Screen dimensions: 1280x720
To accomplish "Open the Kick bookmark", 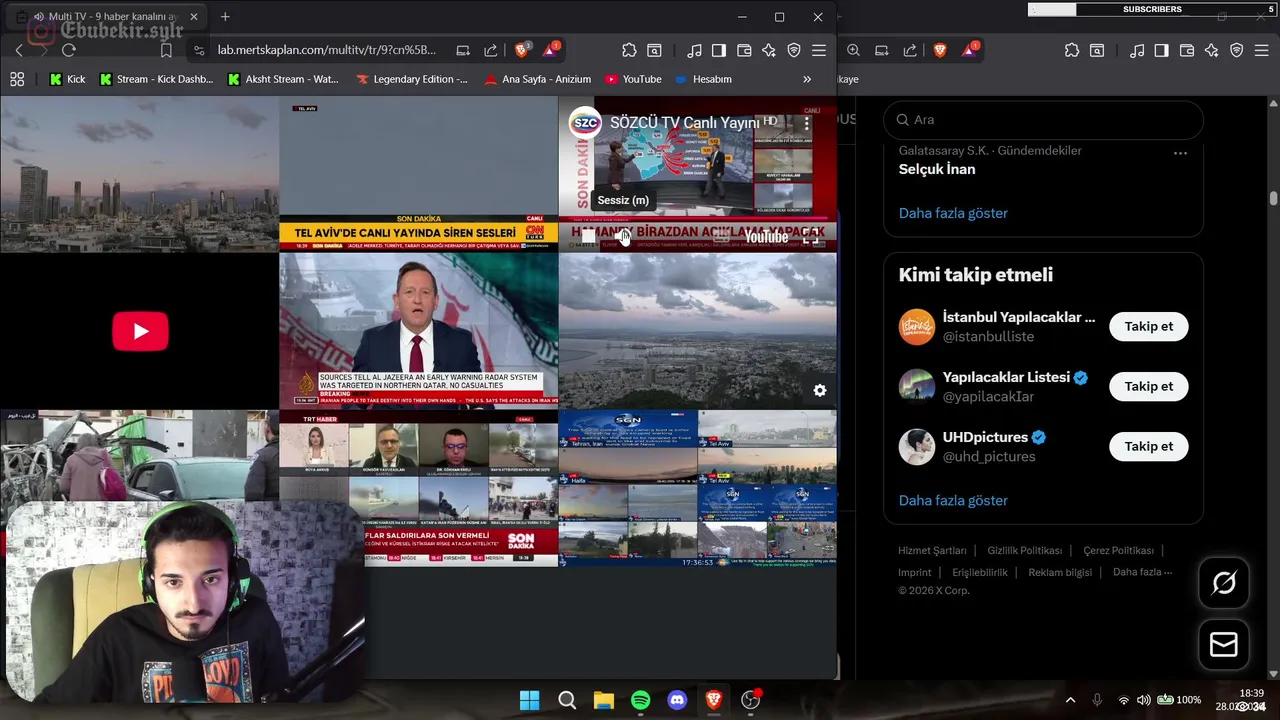I will [x=67, y=79].
